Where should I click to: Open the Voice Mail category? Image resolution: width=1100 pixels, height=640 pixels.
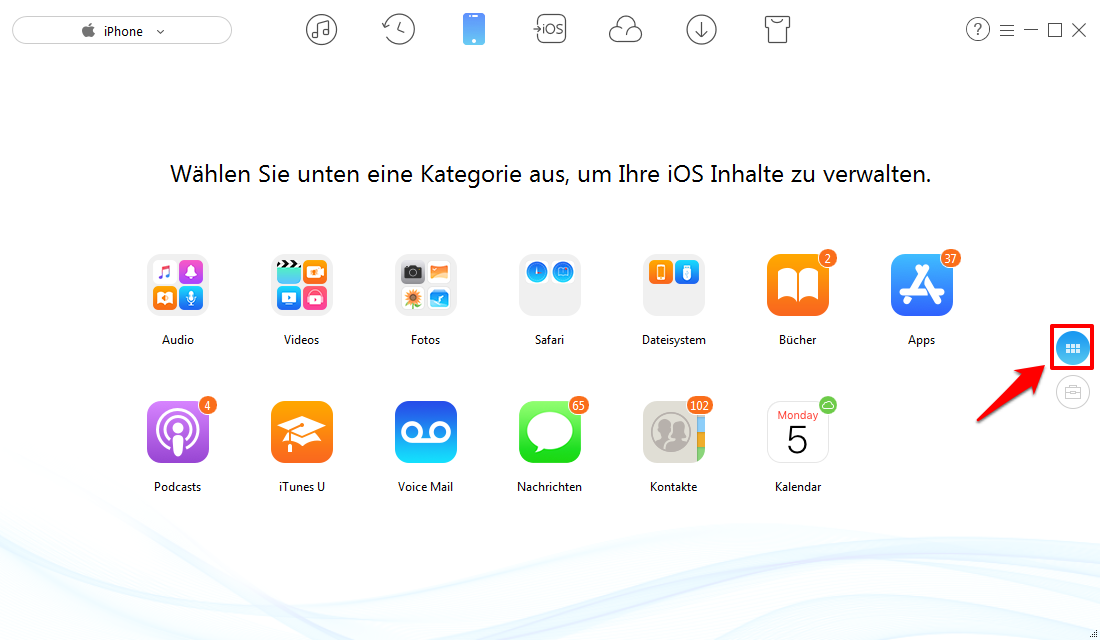pos(426,432)
